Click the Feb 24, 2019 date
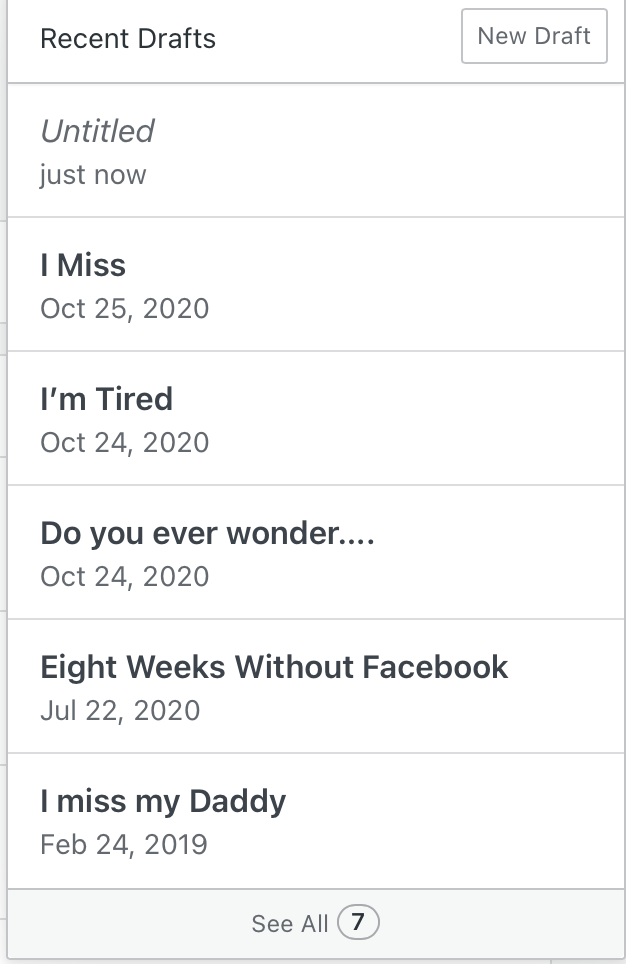 pos(124,845)
